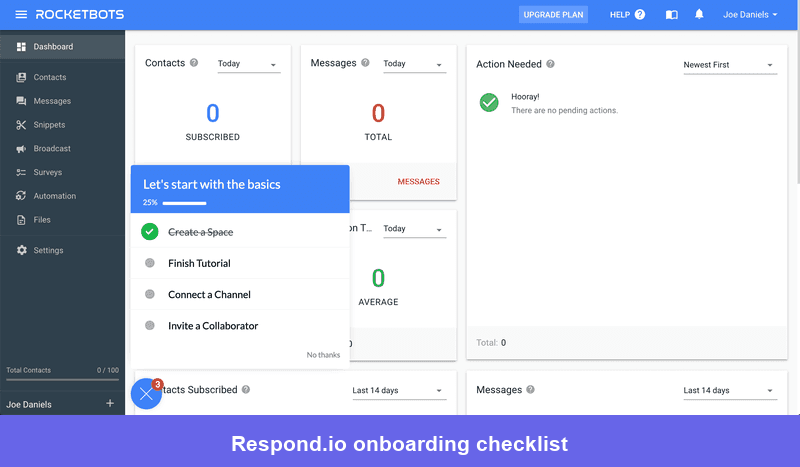The image size is (800, 467).
Task: Check the Finish Tutorial step circle
Action: tap(149, 263)
